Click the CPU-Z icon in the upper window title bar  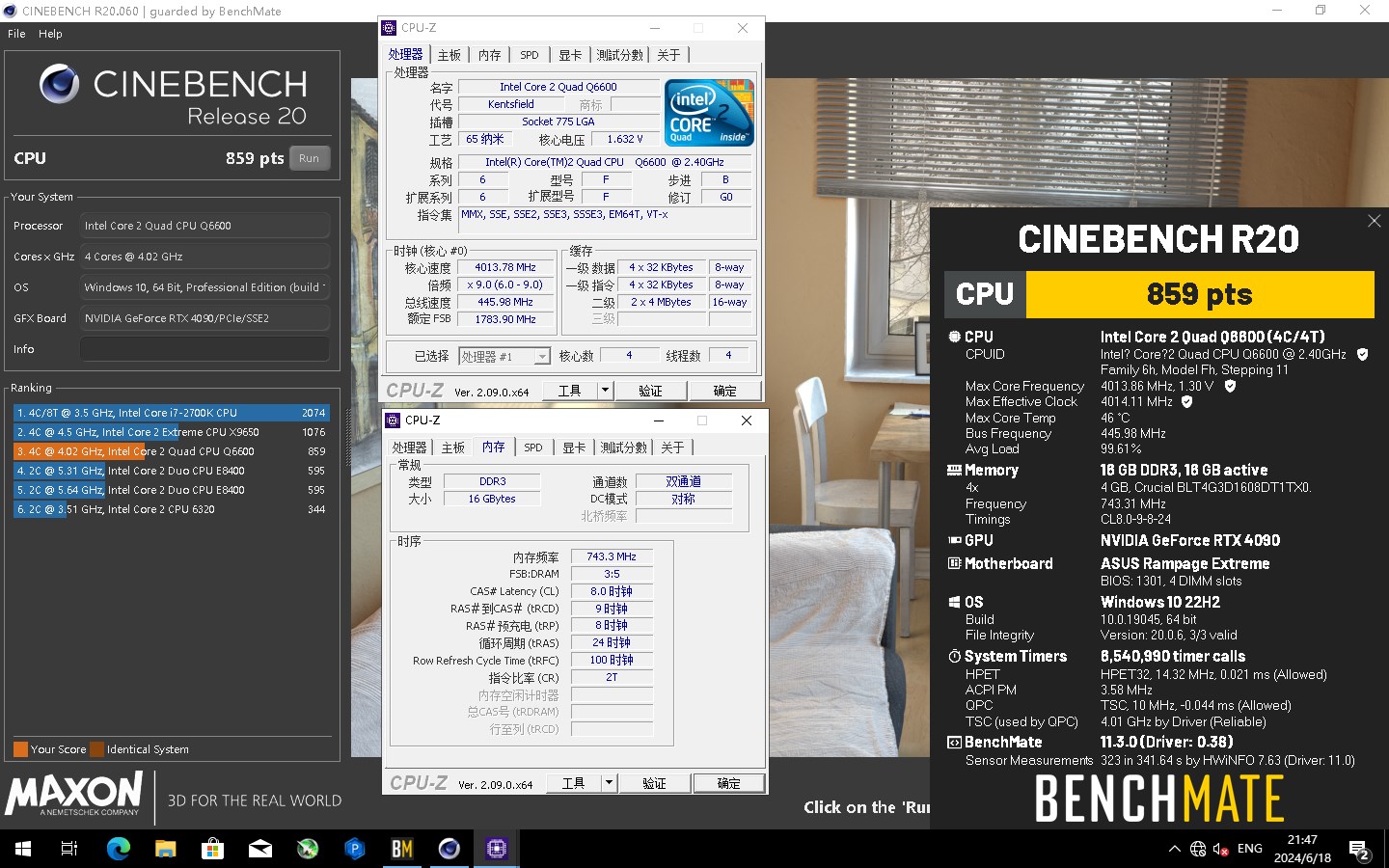pos(390,28)
